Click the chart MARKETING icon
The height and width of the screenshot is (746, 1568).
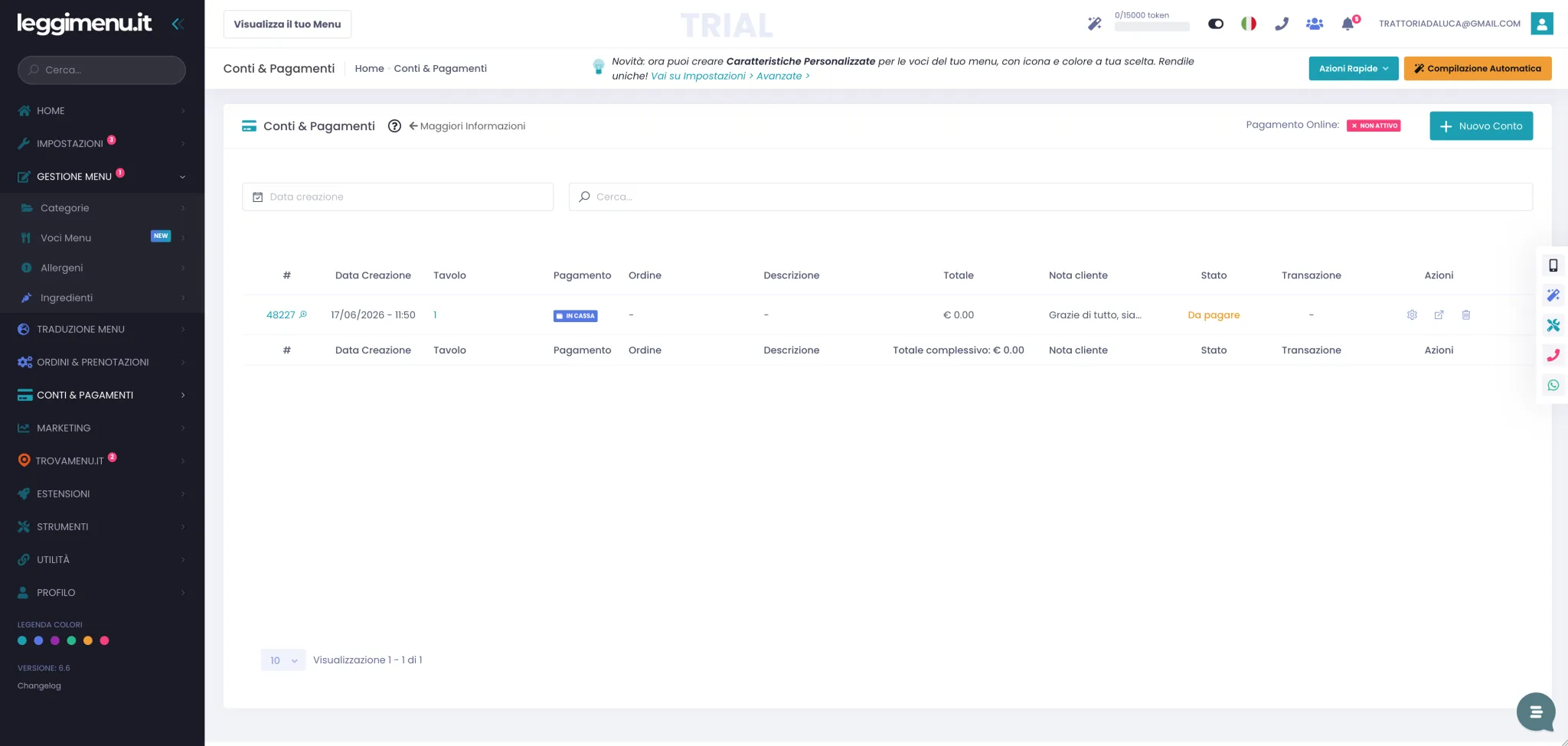tap(24, 428)
